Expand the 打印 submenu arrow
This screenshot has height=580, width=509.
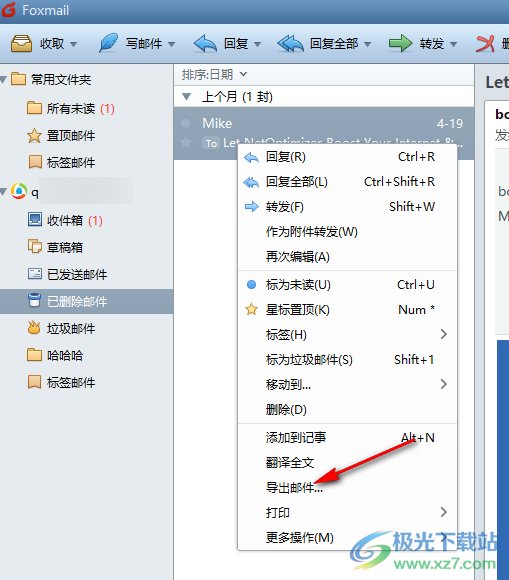point(444,512)
